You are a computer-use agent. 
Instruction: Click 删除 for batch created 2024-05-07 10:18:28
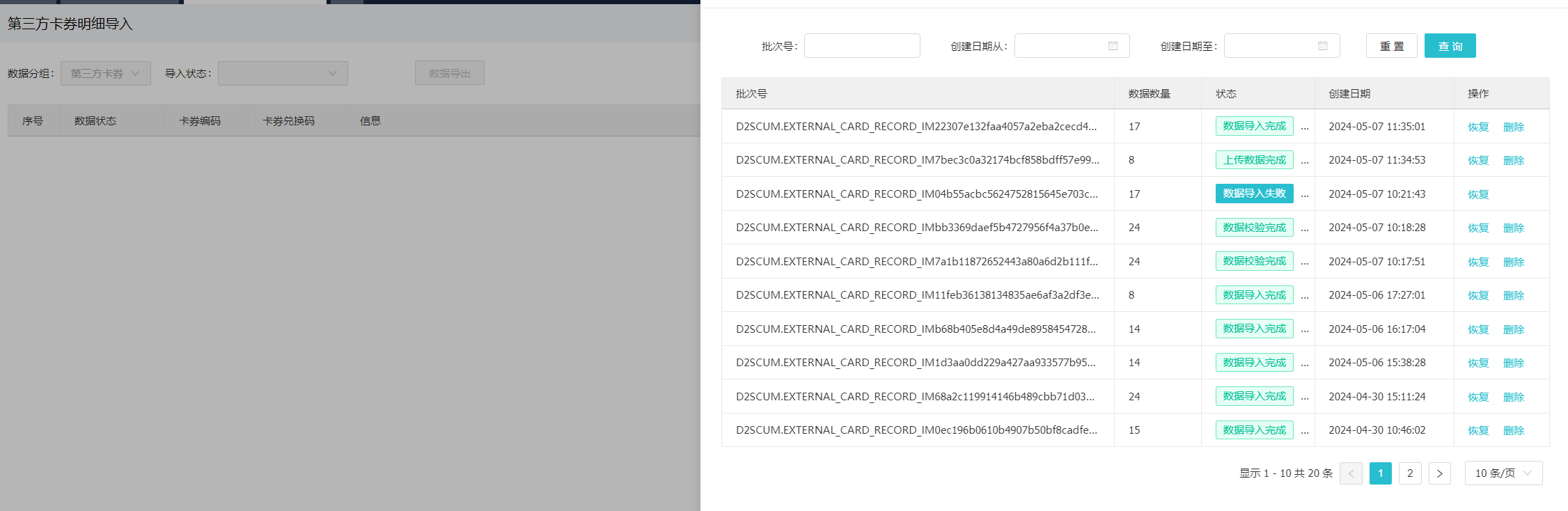click(x=1514, y=228)
